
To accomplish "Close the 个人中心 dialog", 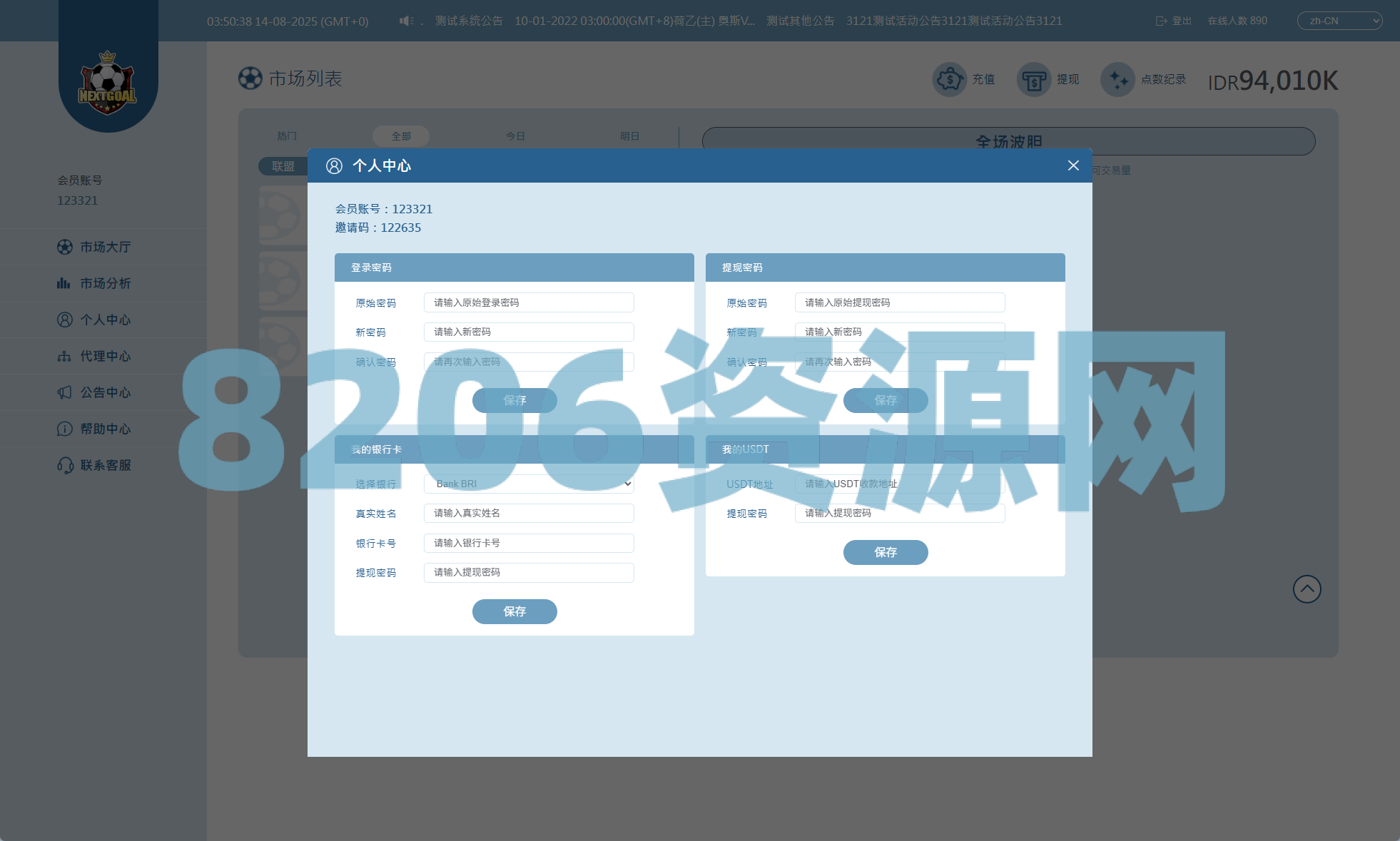I will pyautogui.click(x=1073, y=165).
